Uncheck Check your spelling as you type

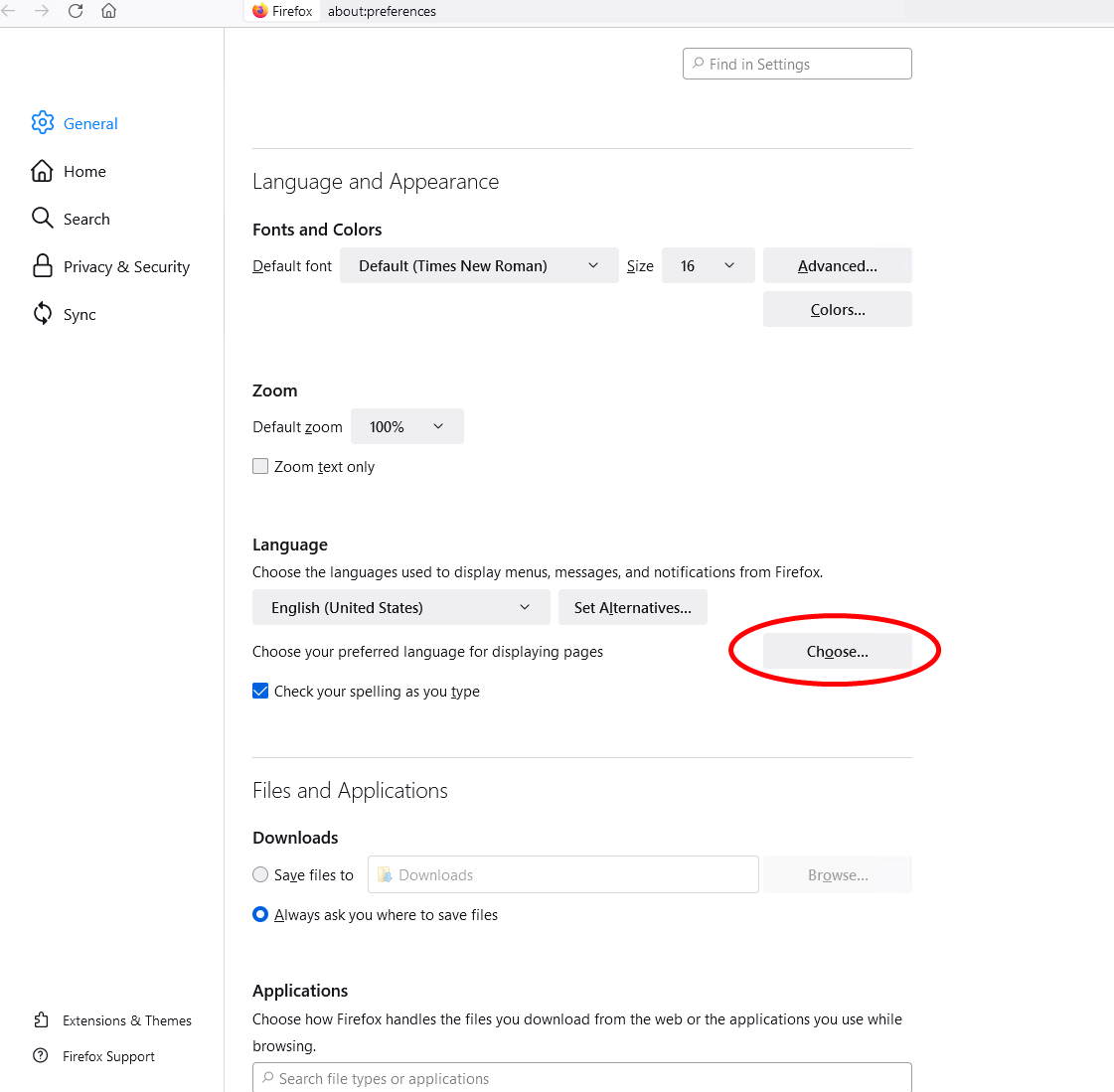260,691
